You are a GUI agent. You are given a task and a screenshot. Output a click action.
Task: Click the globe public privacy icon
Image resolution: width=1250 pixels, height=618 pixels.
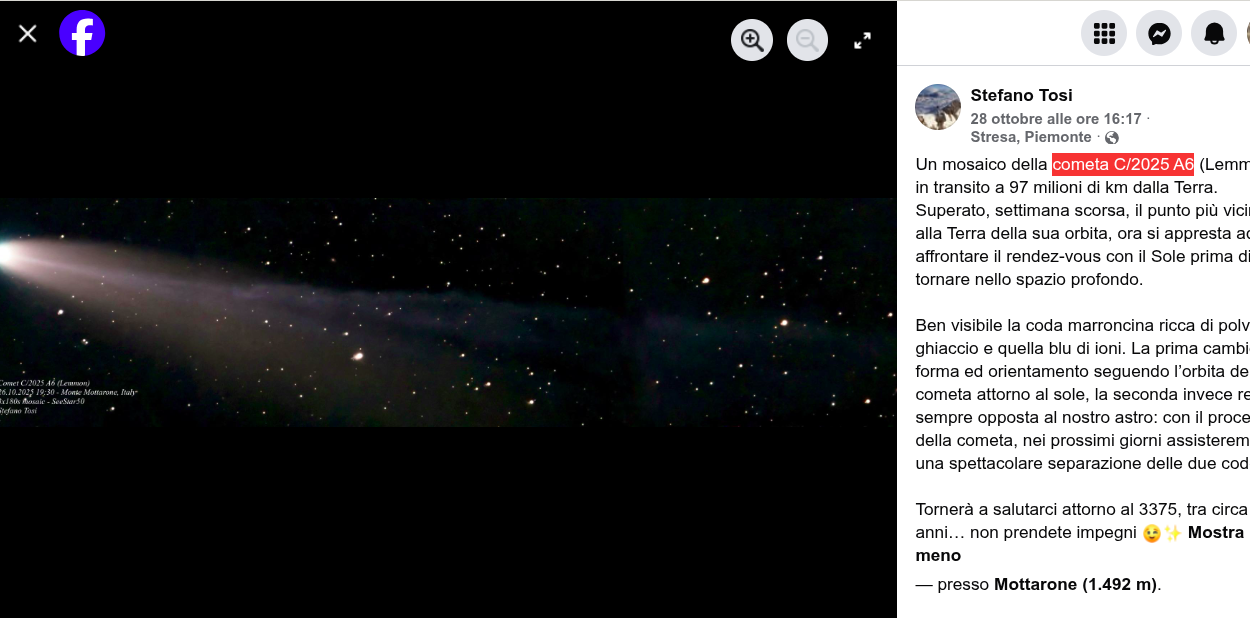(1112, 138)
